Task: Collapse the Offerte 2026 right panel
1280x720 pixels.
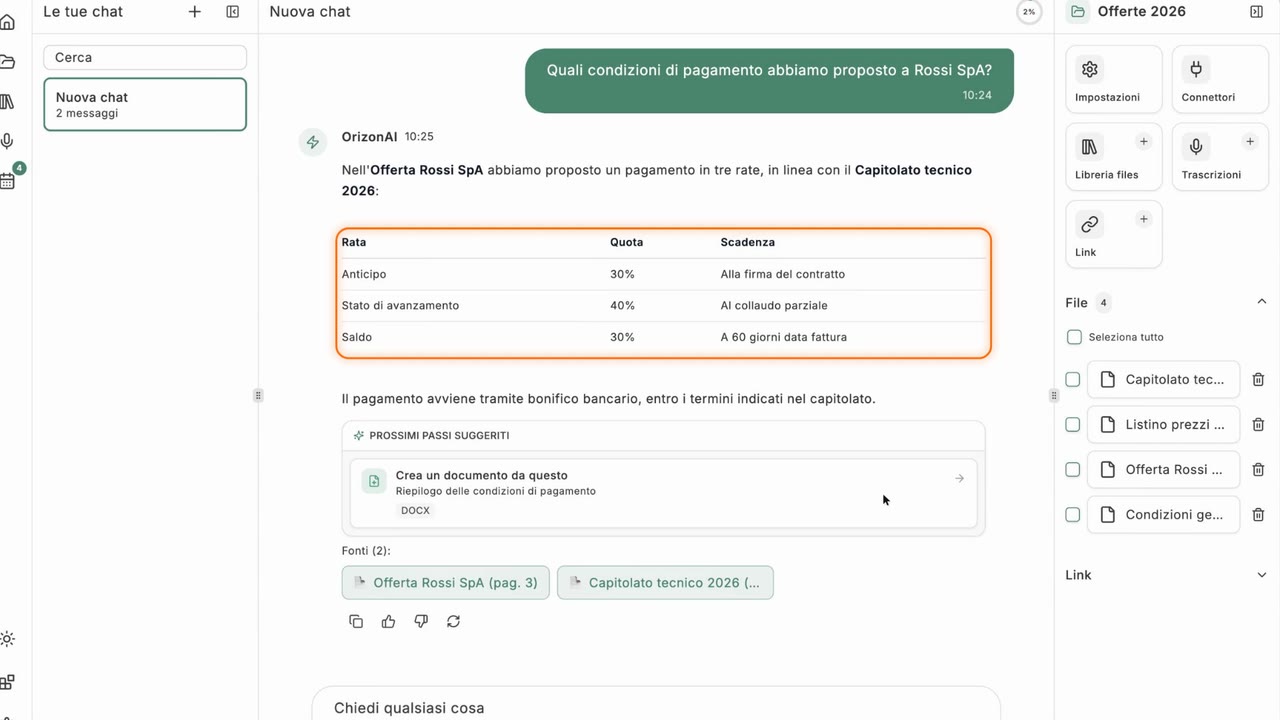Action: click(1256, 12)
